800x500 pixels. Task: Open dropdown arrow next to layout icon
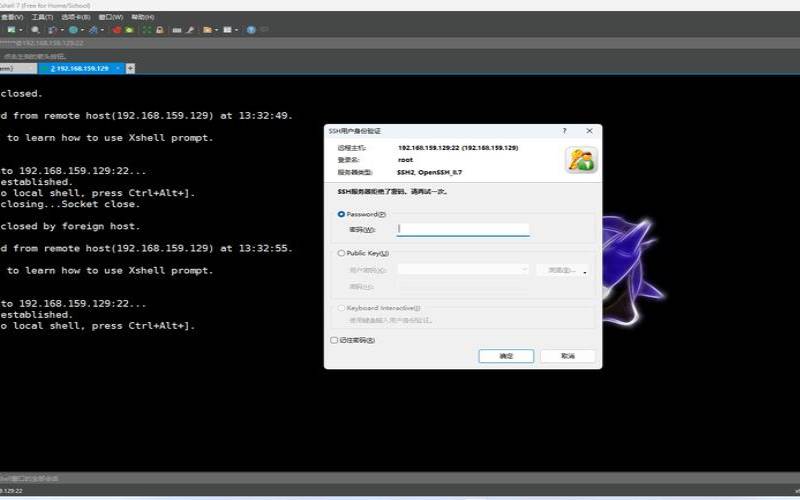236,30
